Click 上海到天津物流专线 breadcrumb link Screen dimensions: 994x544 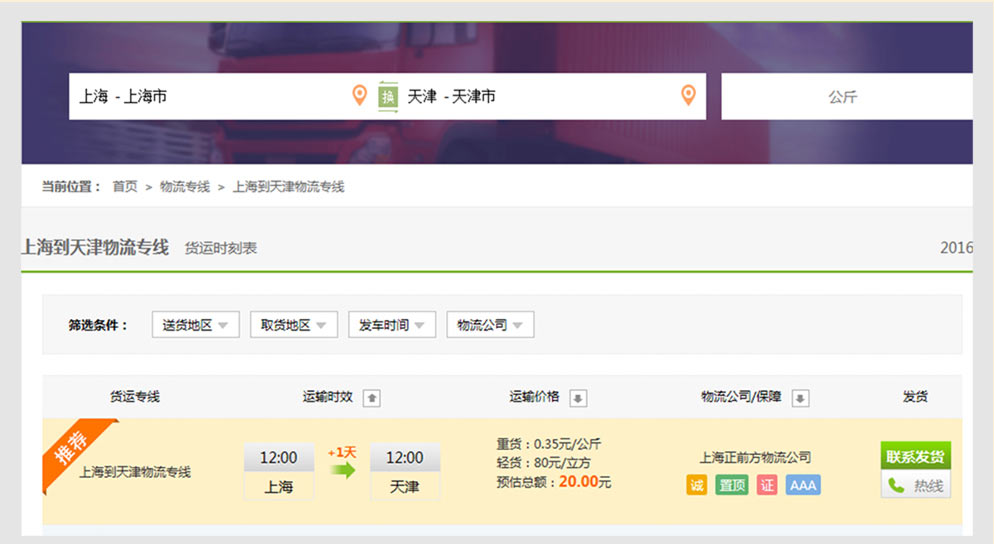[288, 186]
